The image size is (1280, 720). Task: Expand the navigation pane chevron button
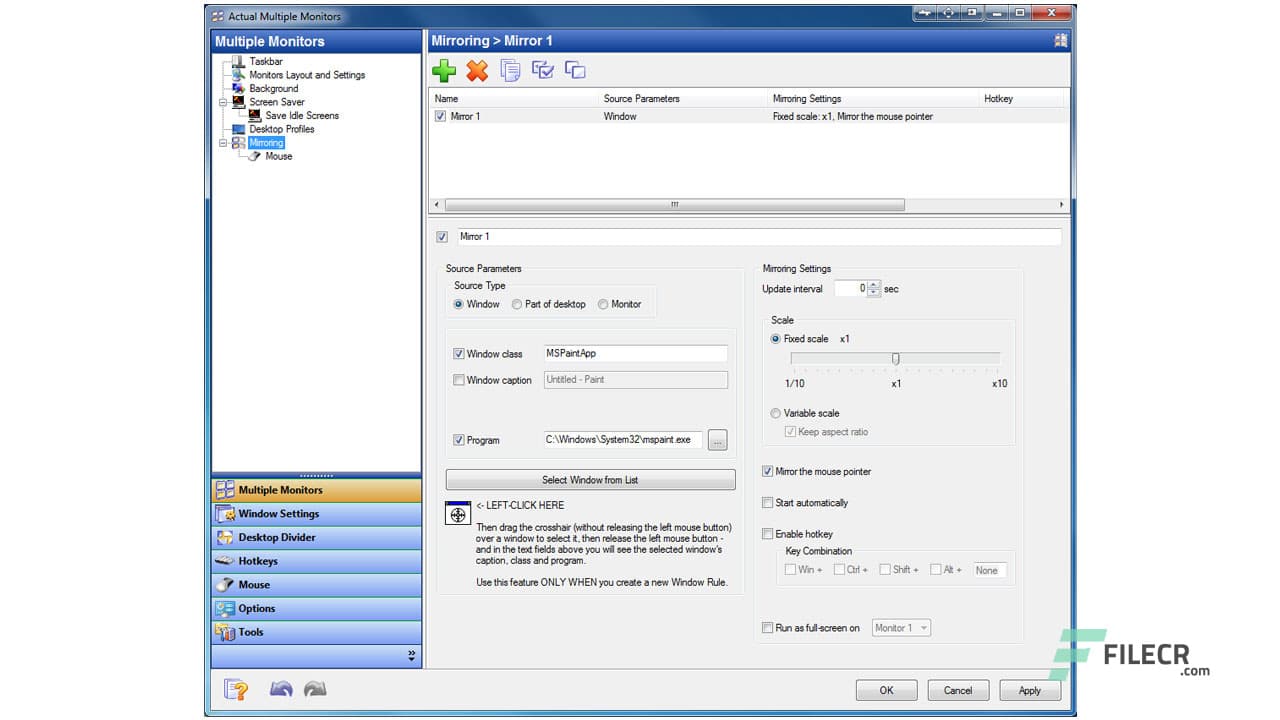tap(411, 656)
